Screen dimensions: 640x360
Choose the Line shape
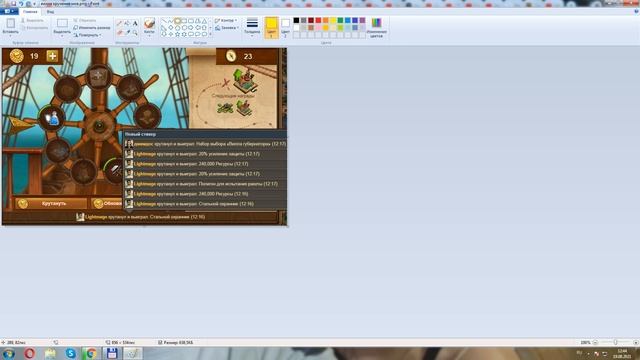pos(164,21)
